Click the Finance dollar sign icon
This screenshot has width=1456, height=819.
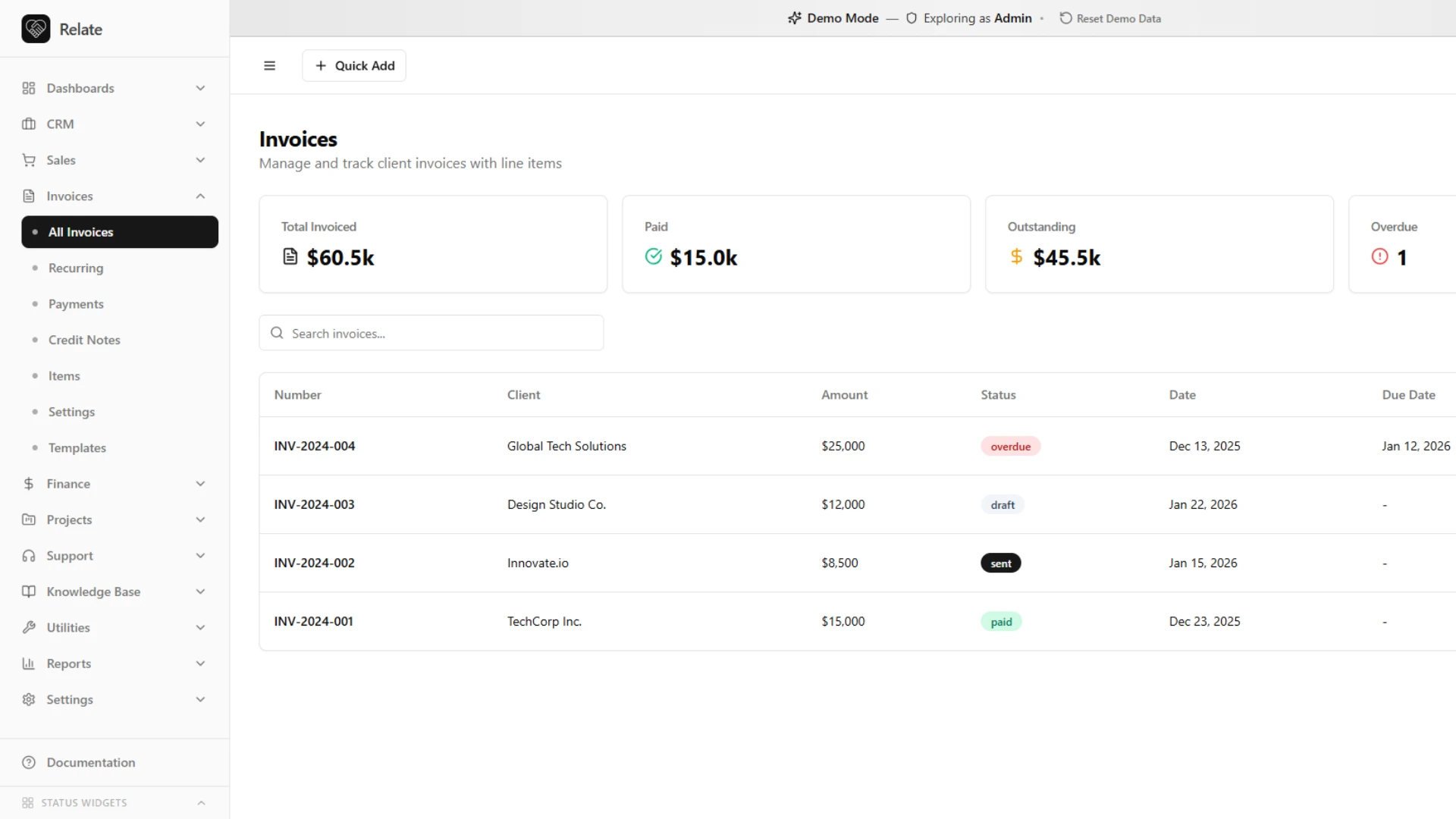pos(29,484)
